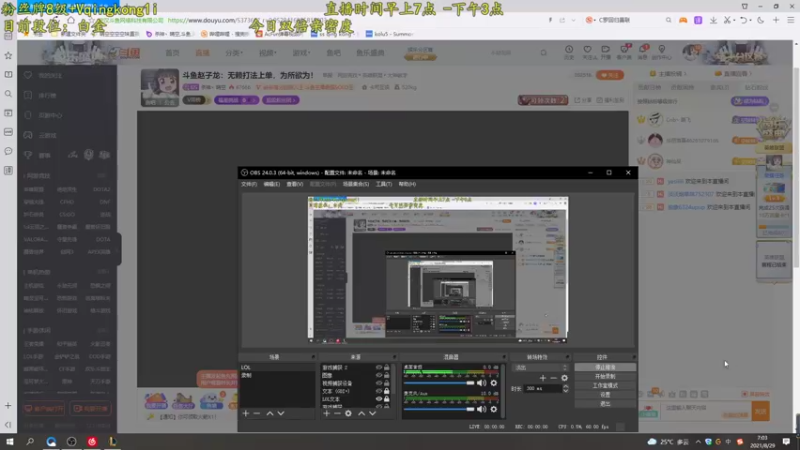Open transition properties gear icon

tap(564, 378)
